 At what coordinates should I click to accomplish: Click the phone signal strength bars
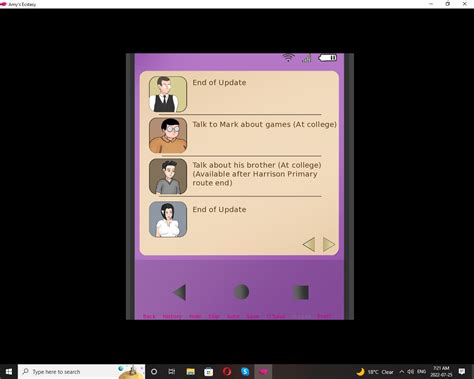(307, 58)
